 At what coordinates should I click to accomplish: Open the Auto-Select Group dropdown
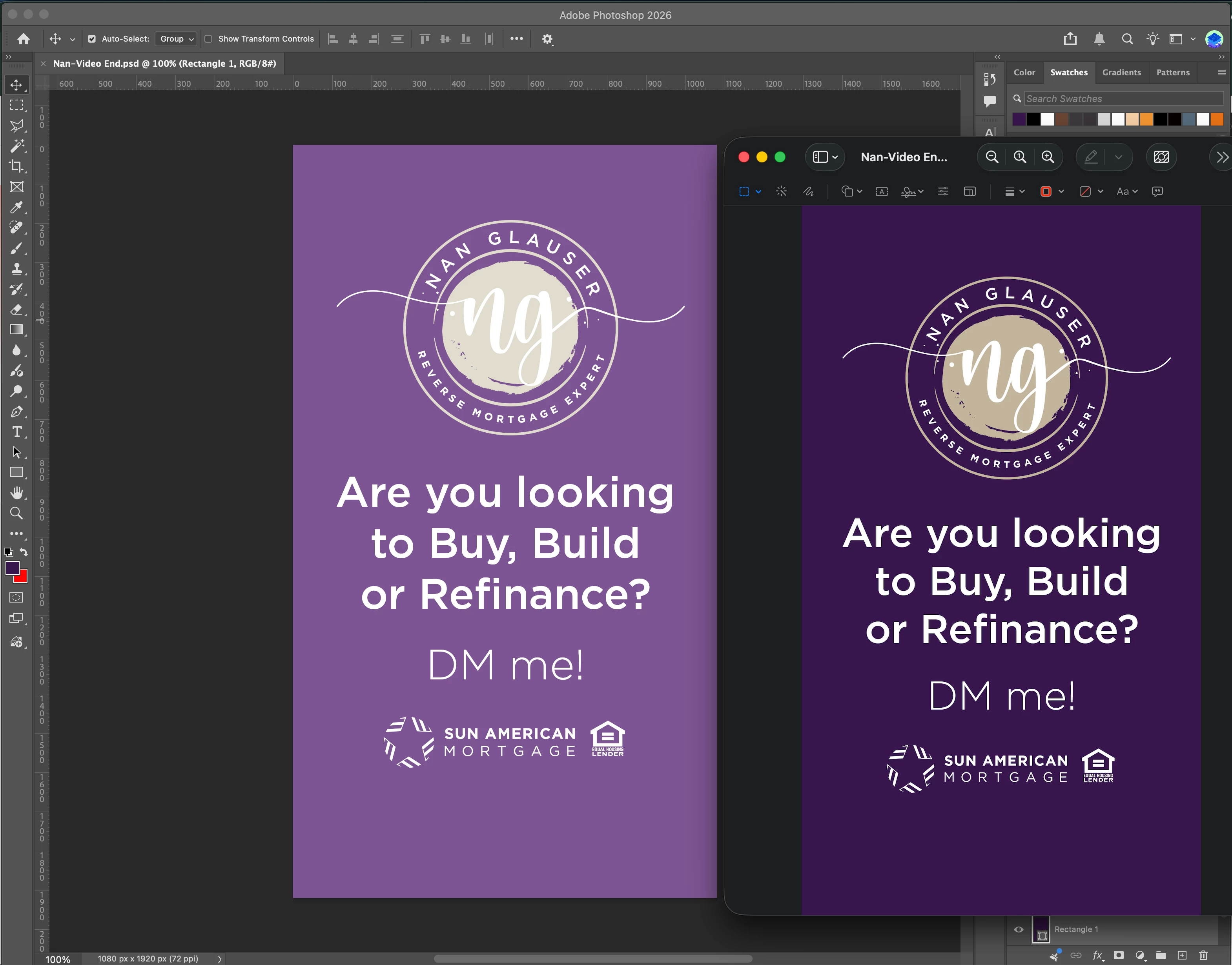[x=176, y=39]
